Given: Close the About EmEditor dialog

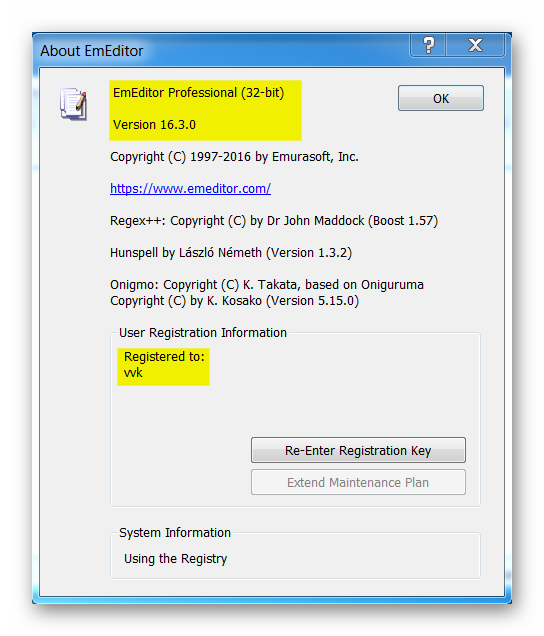Looking at the screenshot, I should [x=475, y=45].
